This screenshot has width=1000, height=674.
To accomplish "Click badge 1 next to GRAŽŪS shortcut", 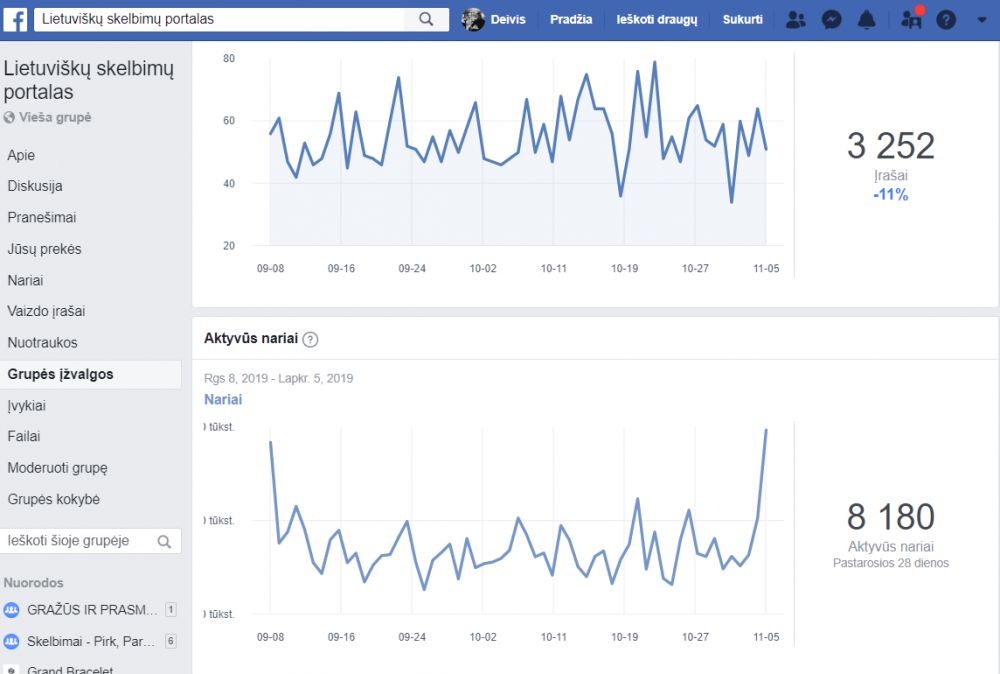I will click(x=170, y=610).
